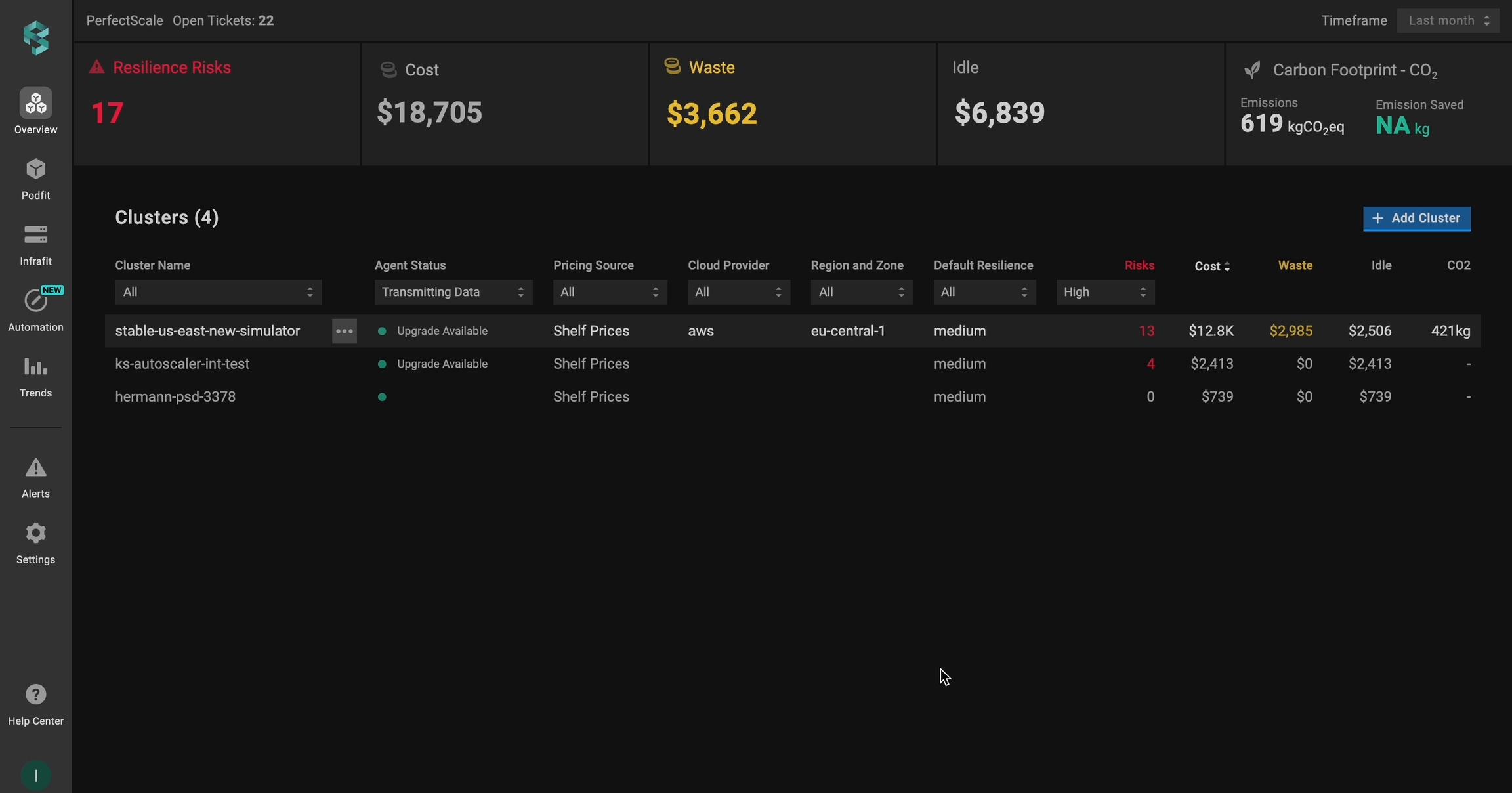Click the Add Cluster button
Image resolution: width=1512 pixels, height=793 pixels.
[x=1416, y=219]
